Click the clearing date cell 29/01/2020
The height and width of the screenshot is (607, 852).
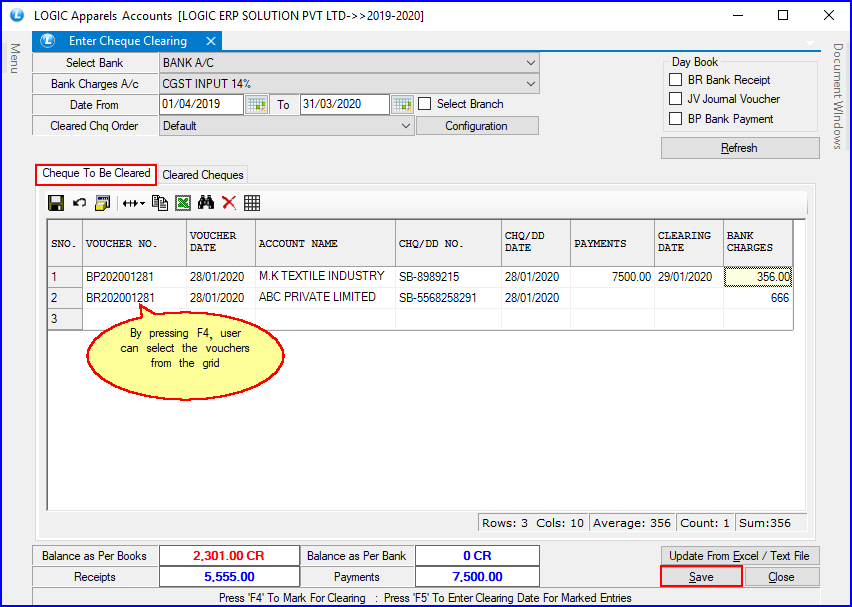688,277
